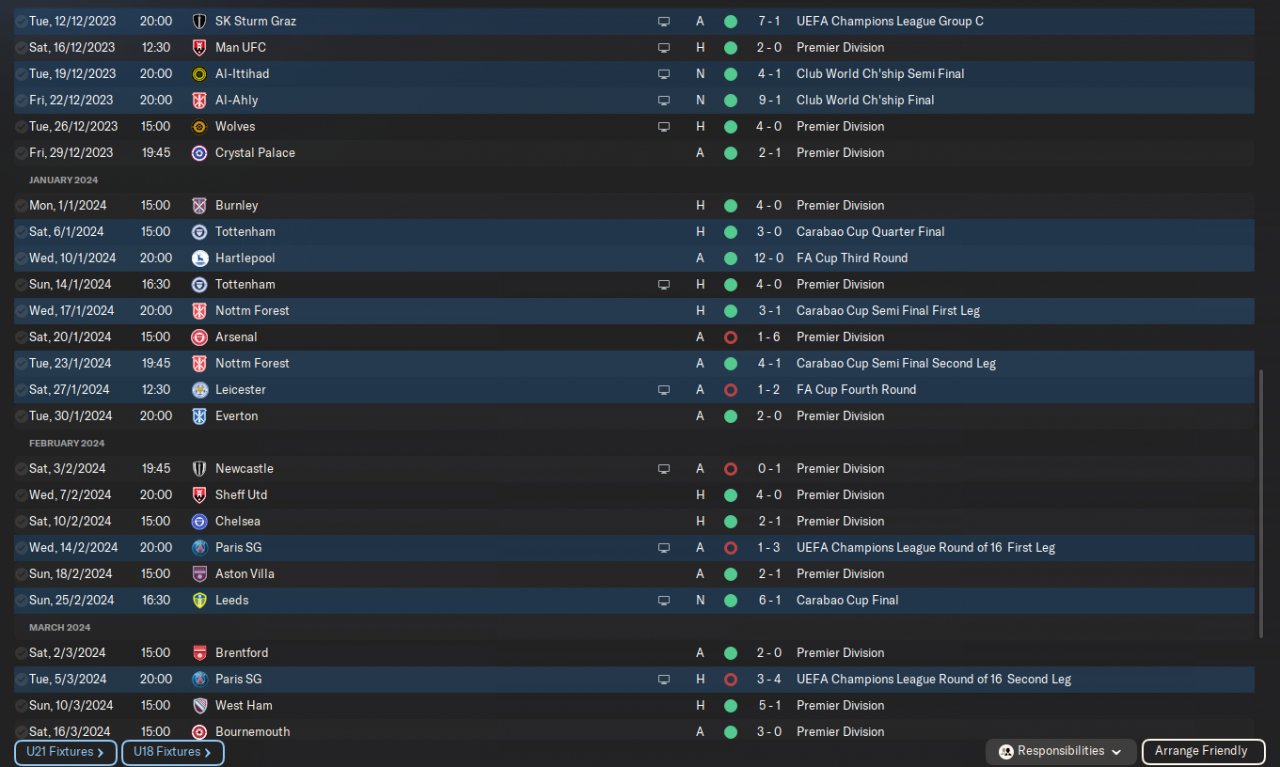Click the Wolves club badge icon
1280x767 pixels.
tap(199, 127)
